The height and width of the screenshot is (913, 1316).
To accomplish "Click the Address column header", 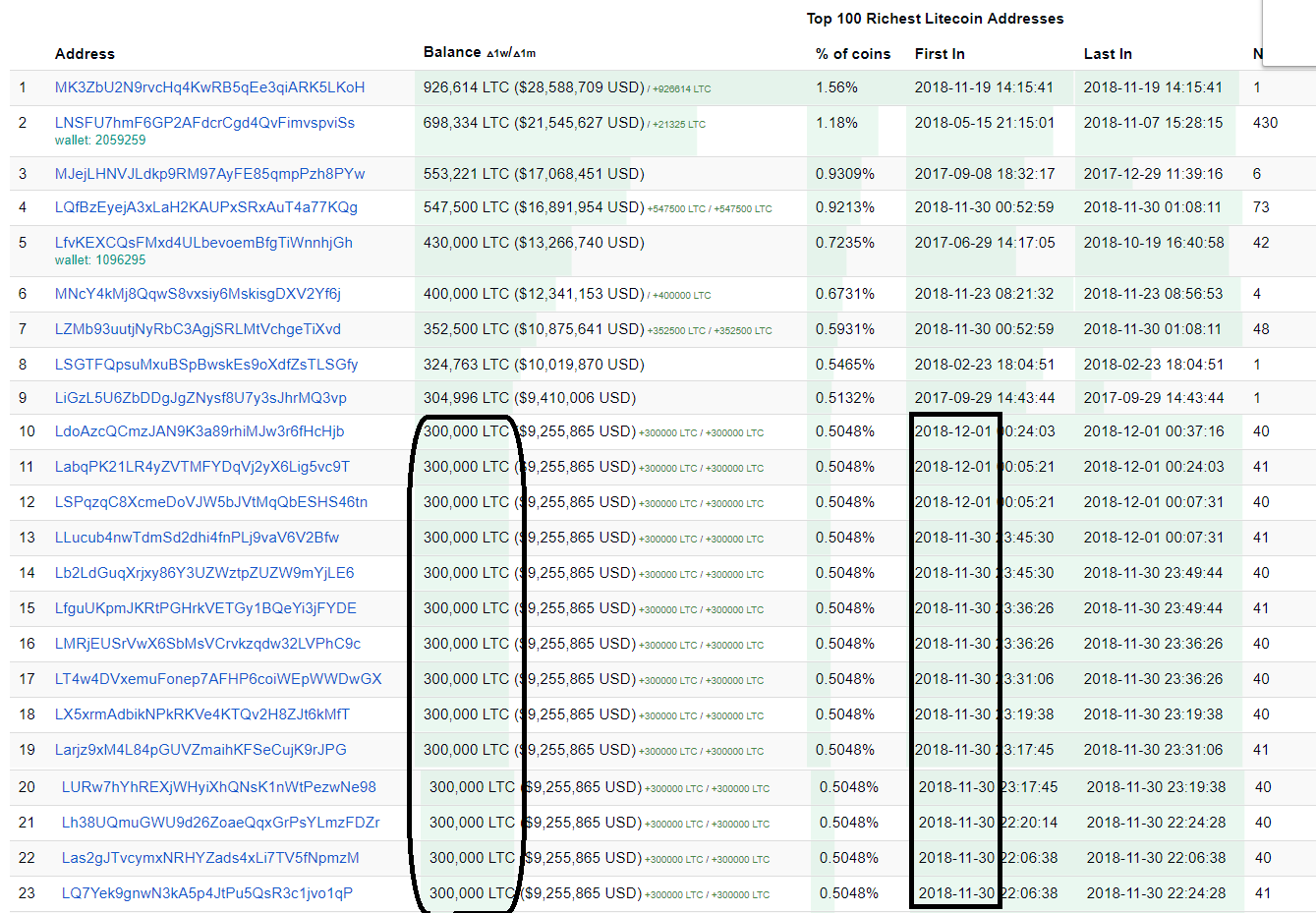I will click(85, 54).
